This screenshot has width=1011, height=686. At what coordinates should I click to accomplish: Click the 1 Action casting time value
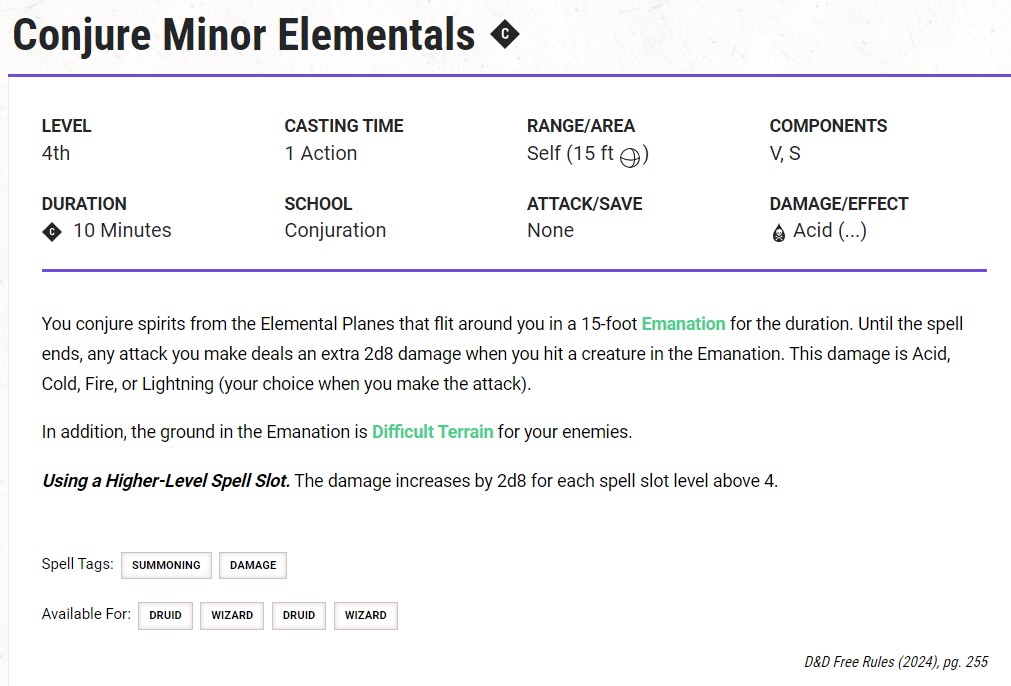point(320,154)
